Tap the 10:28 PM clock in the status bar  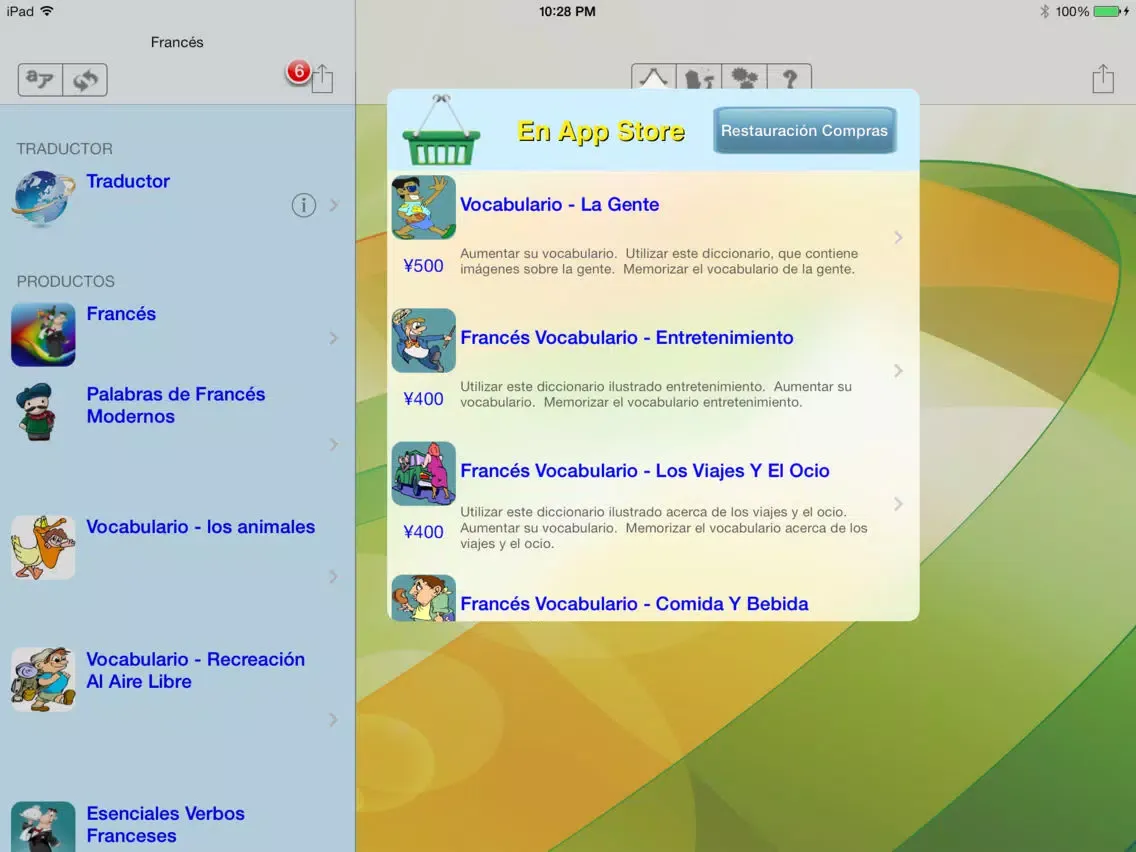point(567,12)
